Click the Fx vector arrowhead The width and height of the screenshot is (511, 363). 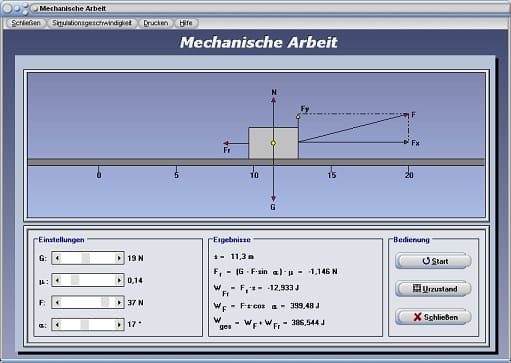point(406,142)
